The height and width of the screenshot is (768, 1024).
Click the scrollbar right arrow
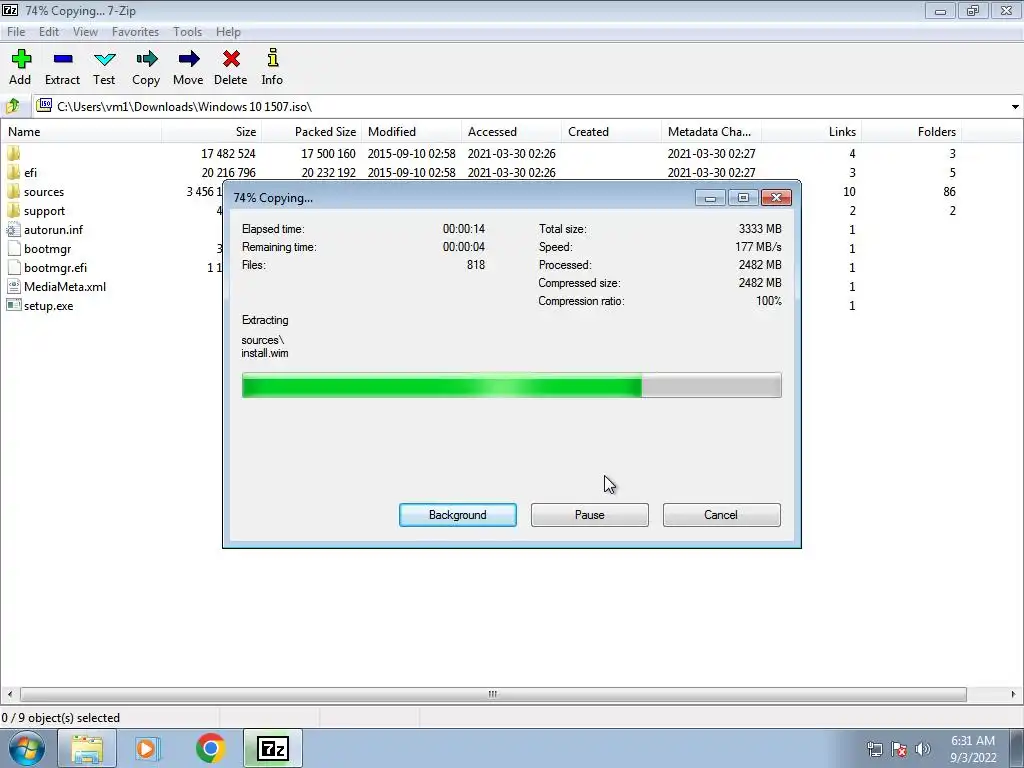(1013, 694)
